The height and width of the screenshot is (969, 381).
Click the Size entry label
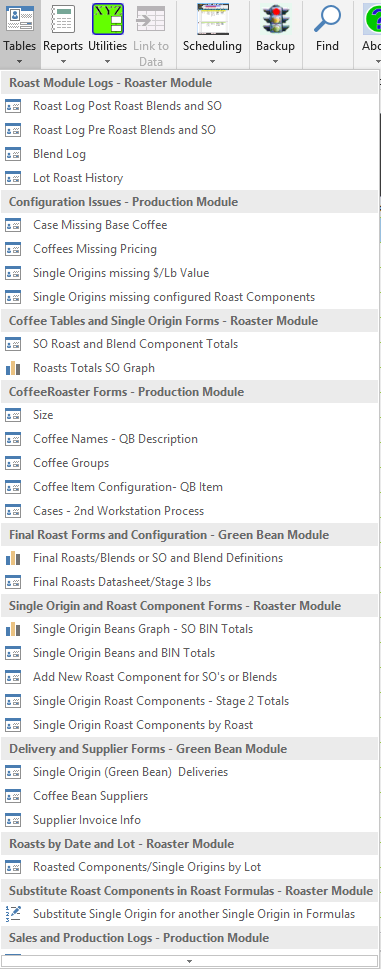43,415
